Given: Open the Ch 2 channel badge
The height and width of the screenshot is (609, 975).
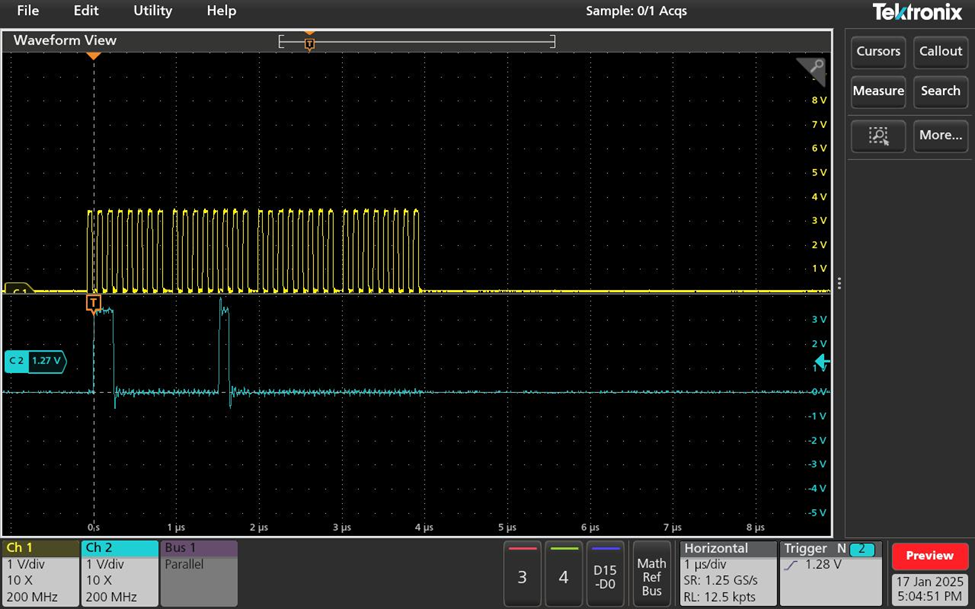Looking at the screenshot, I should point(117,573).
